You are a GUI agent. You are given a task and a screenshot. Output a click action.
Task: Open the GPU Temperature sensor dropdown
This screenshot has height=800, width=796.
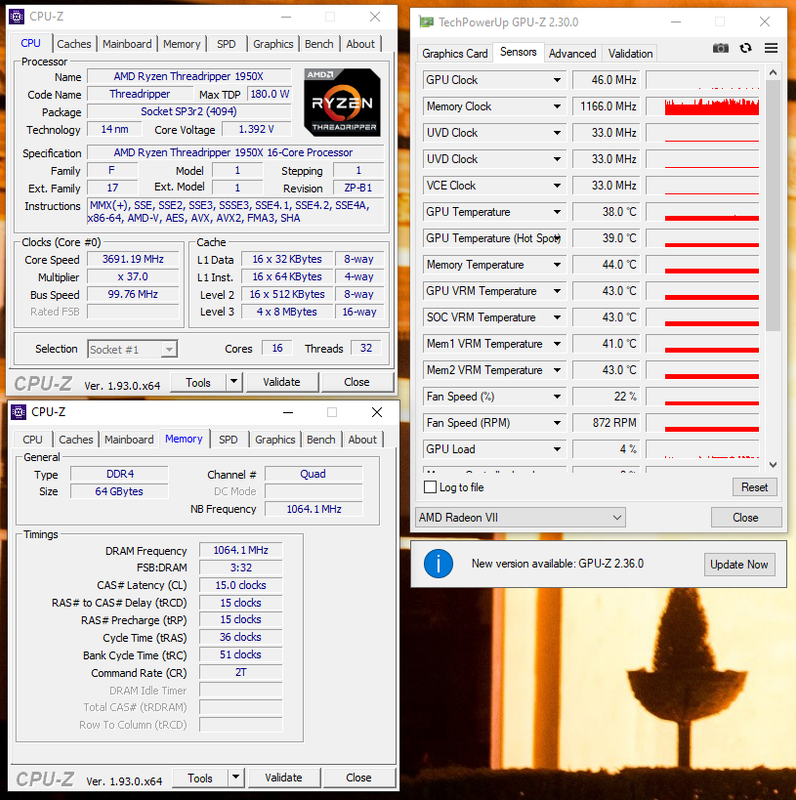point(557,212)
